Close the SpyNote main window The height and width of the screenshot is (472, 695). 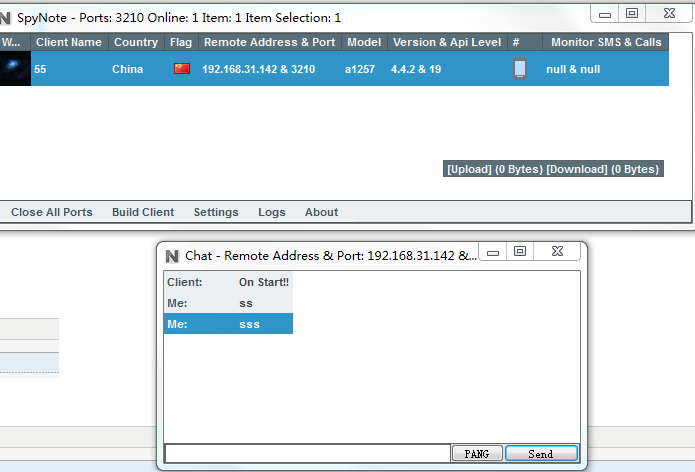[669, 13]
